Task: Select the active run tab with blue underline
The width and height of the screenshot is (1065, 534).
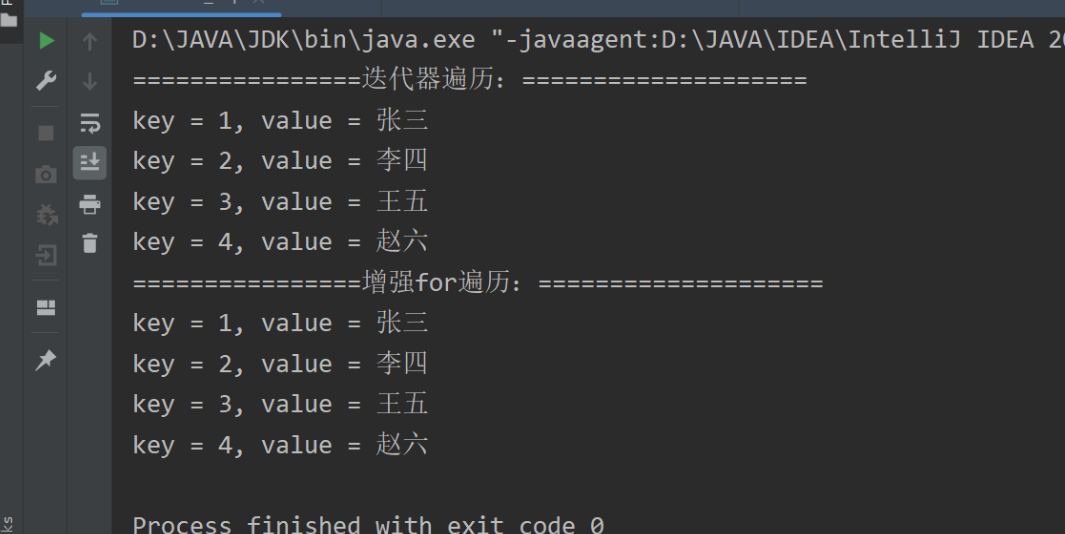Action: [181, 7]
